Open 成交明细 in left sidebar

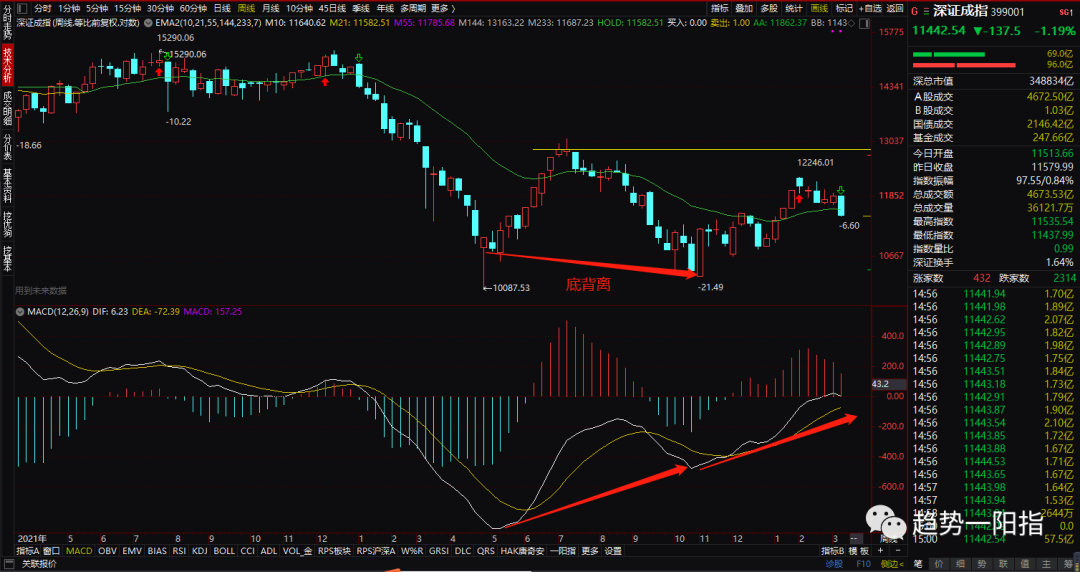[x=8, y=108]
